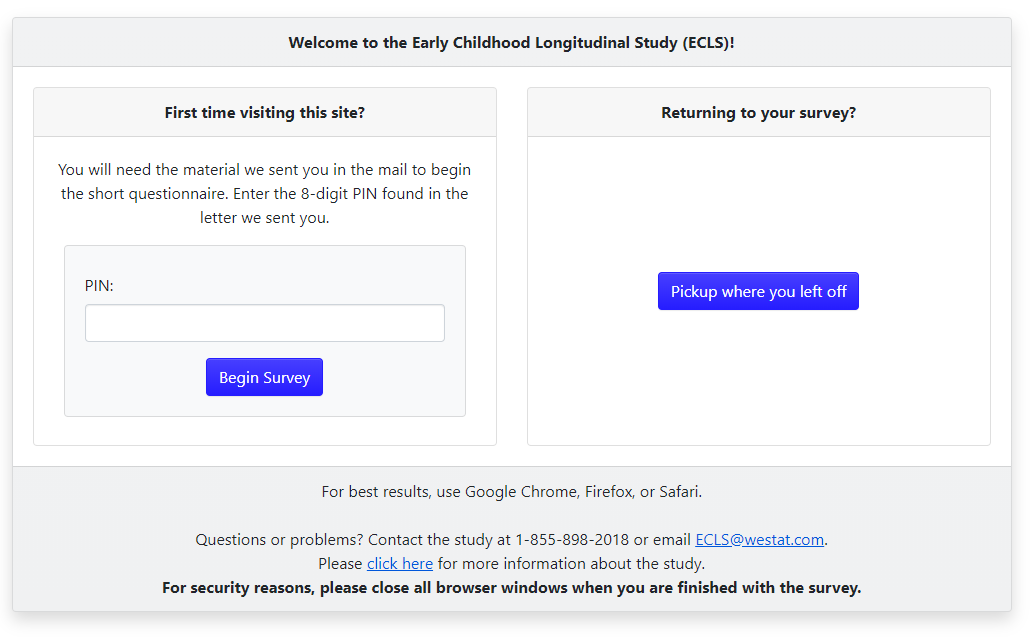Click the study phone number 1-855-898-2018
This screenshot has height=644, width=1033.
(572, 540)
